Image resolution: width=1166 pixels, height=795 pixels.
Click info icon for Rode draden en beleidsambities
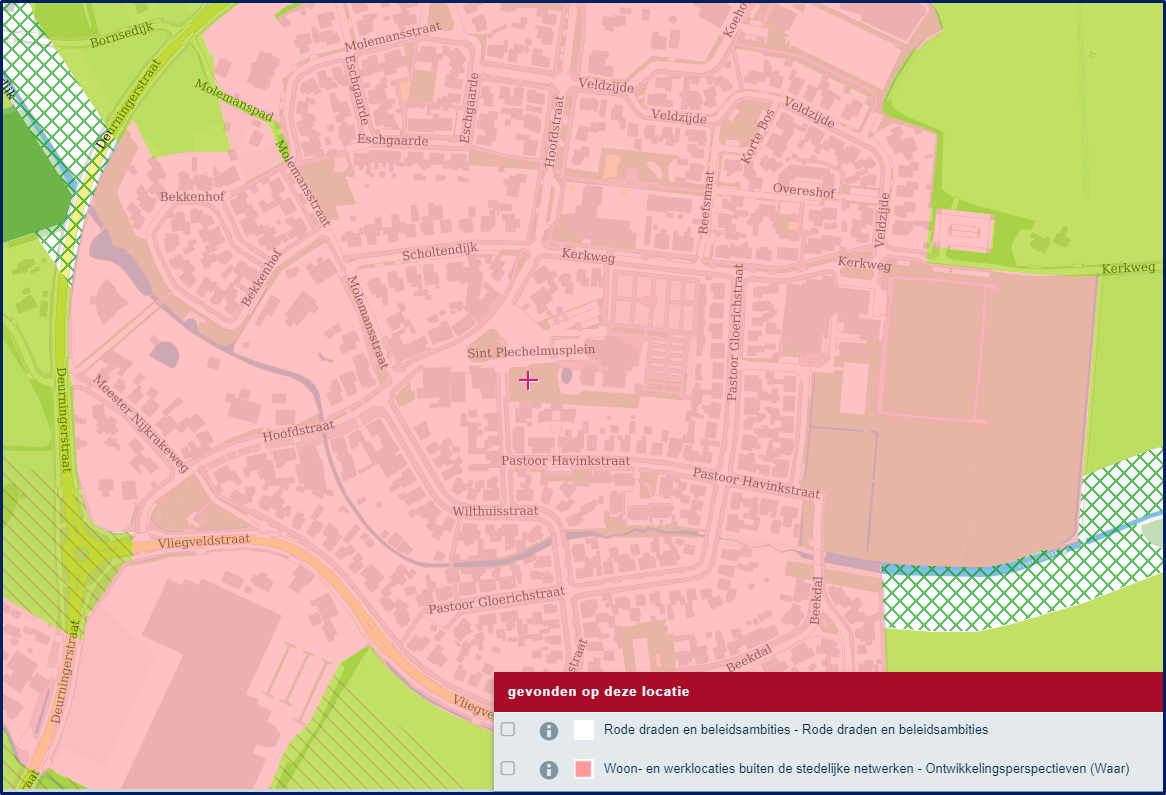548,730
